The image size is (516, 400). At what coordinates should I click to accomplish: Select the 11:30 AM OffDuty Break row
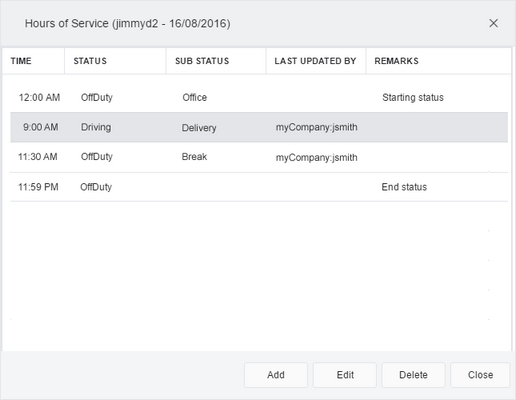[x=259, y=157]
